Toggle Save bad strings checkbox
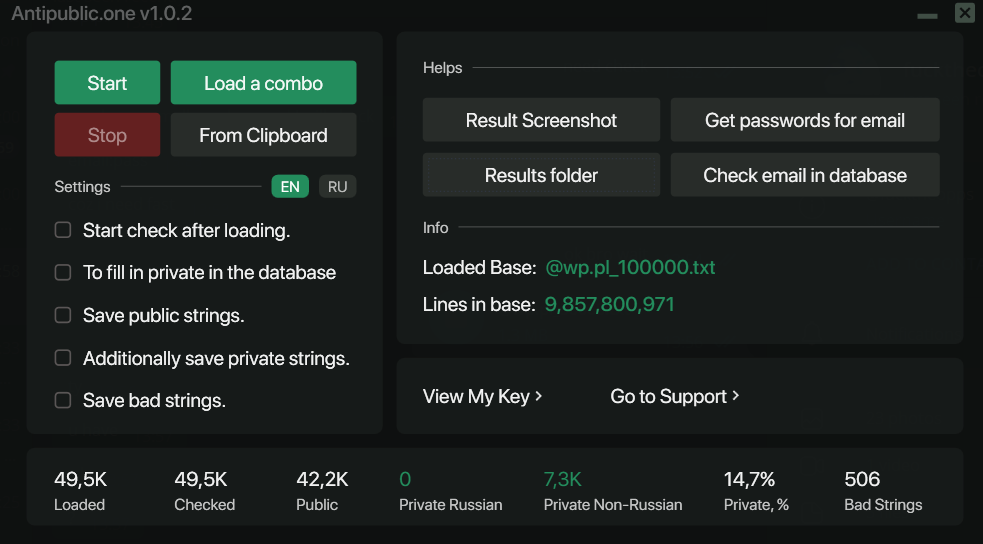 [63, 400]
